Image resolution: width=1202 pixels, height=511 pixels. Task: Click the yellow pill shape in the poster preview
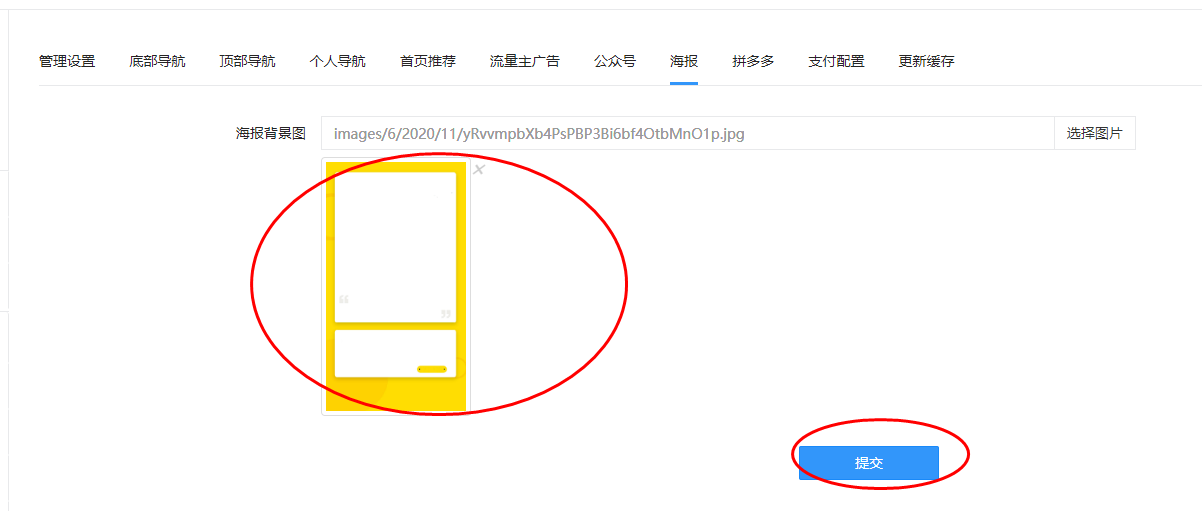432,369
